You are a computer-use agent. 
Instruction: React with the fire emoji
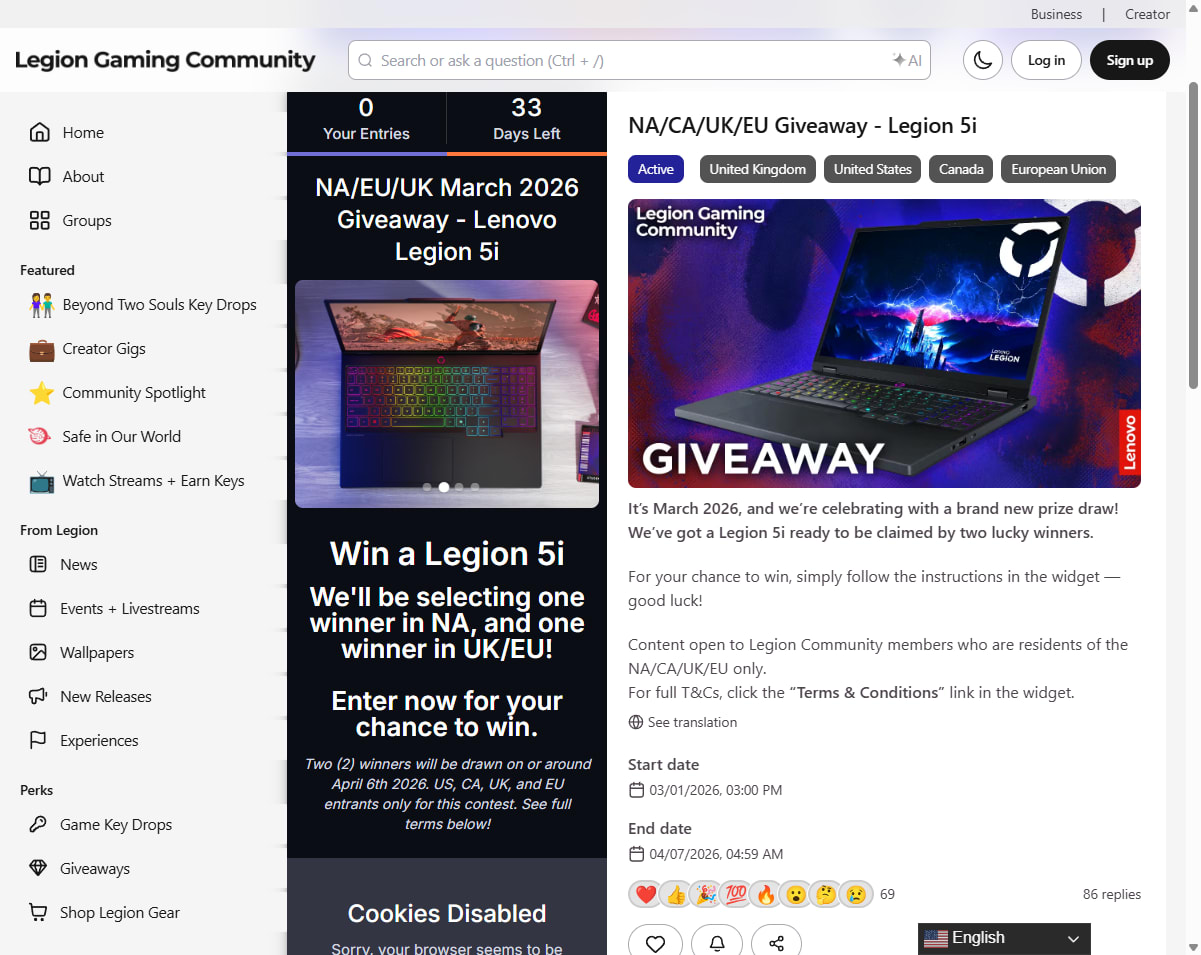point(766,894)
